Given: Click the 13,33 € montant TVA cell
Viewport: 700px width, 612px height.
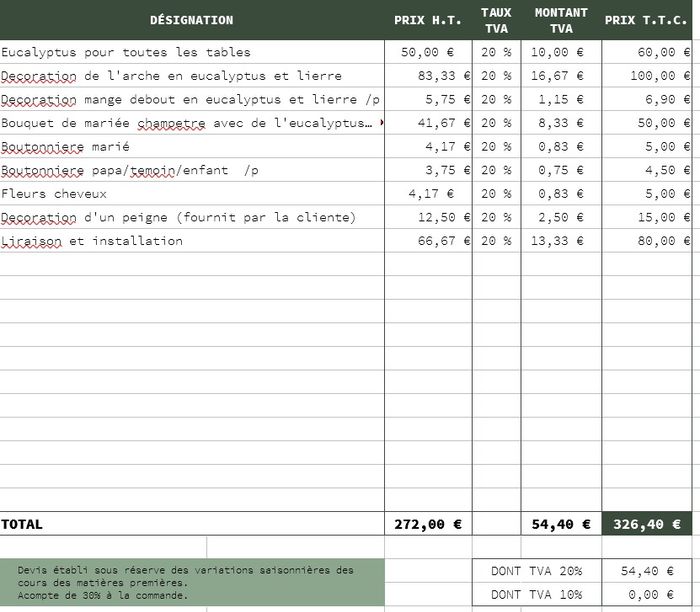Looking at the screenshot, I should pos(560,241).
